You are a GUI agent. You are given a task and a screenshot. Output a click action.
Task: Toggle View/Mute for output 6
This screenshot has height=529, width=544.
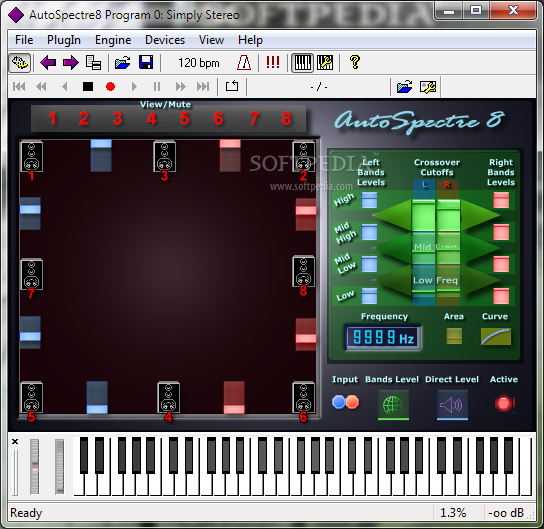click(x=218, y=119)
